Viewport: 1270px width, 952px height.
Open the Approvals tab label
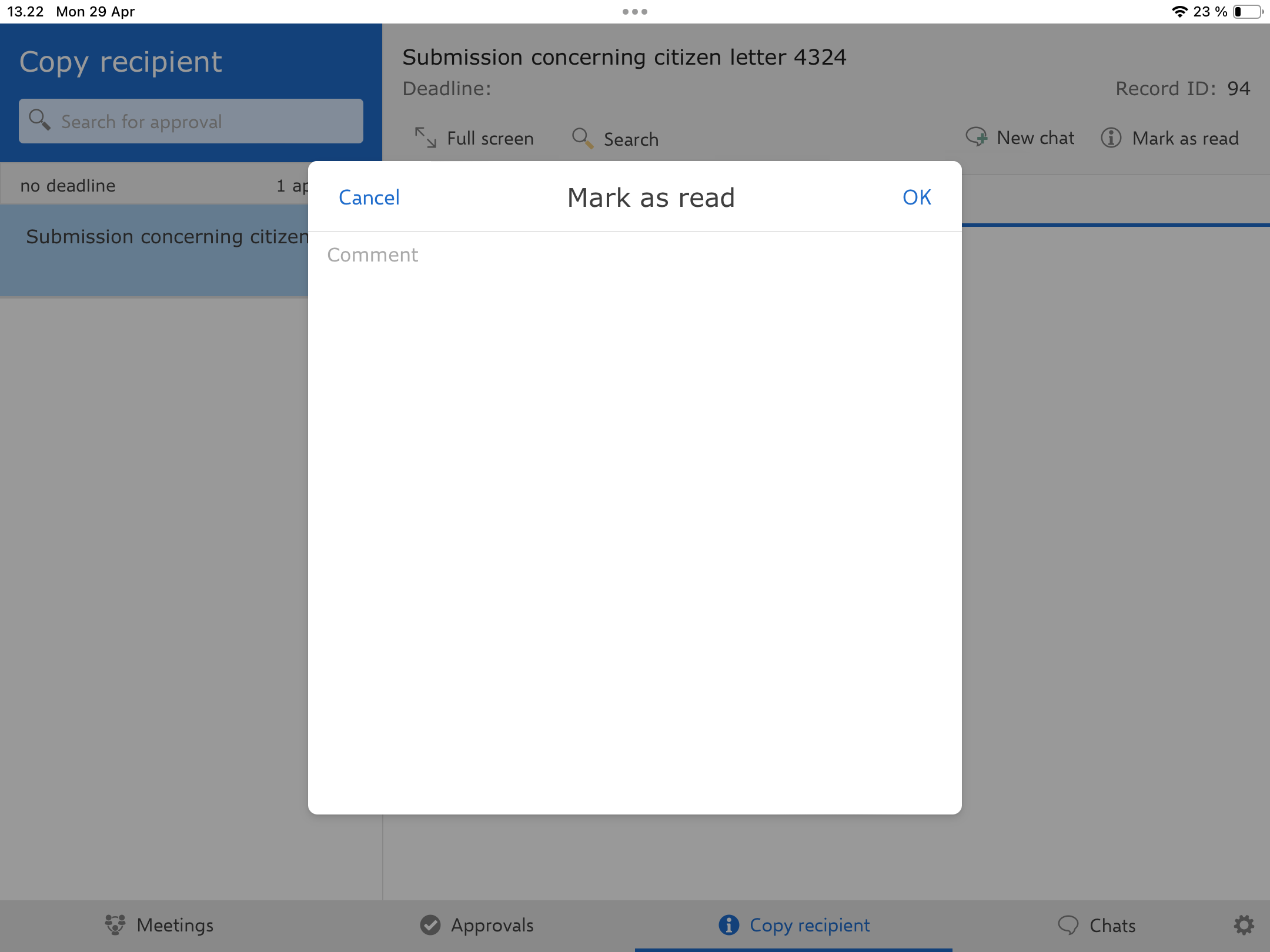pos(492,926)
